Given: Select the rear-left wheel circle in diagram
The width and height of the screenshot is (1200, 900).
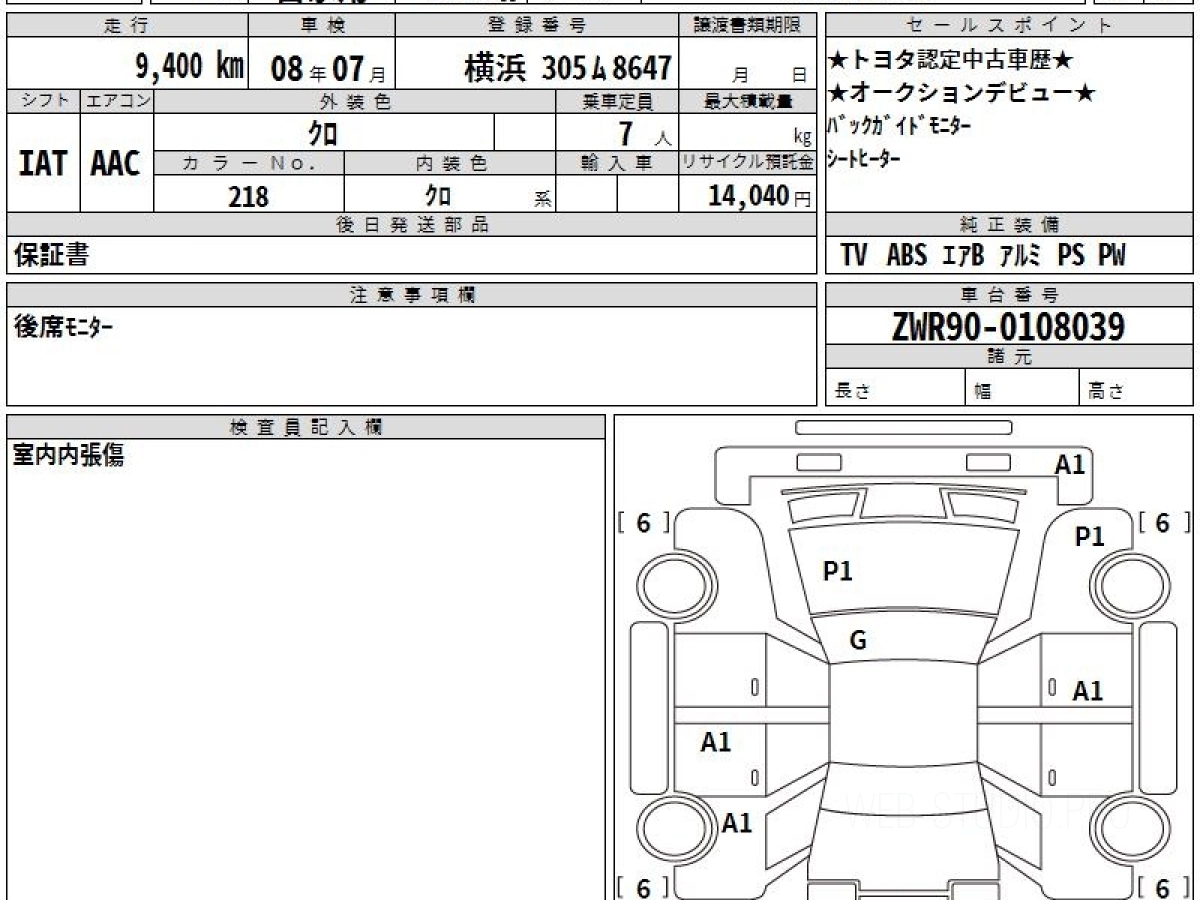Looking at the screenshot, I should point(679,830).
